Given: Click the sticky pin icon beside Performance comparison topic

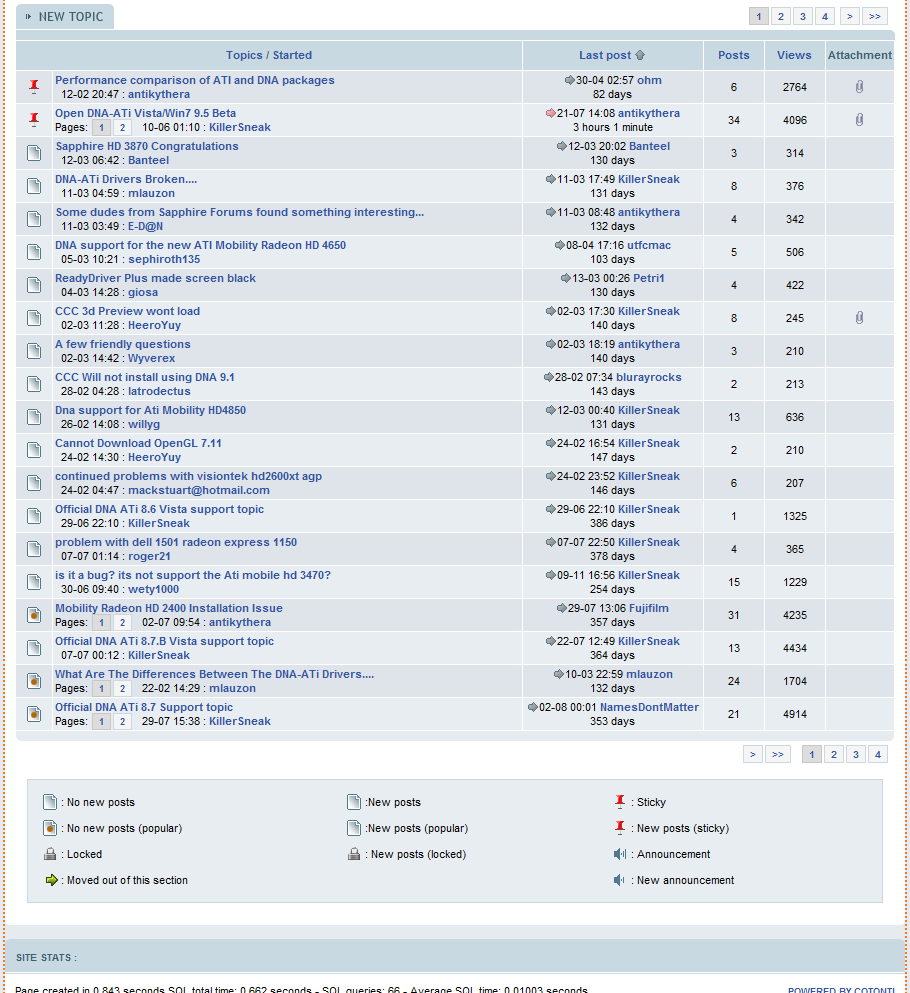Looking at the screenshot, I should click(x=34, y=87).
